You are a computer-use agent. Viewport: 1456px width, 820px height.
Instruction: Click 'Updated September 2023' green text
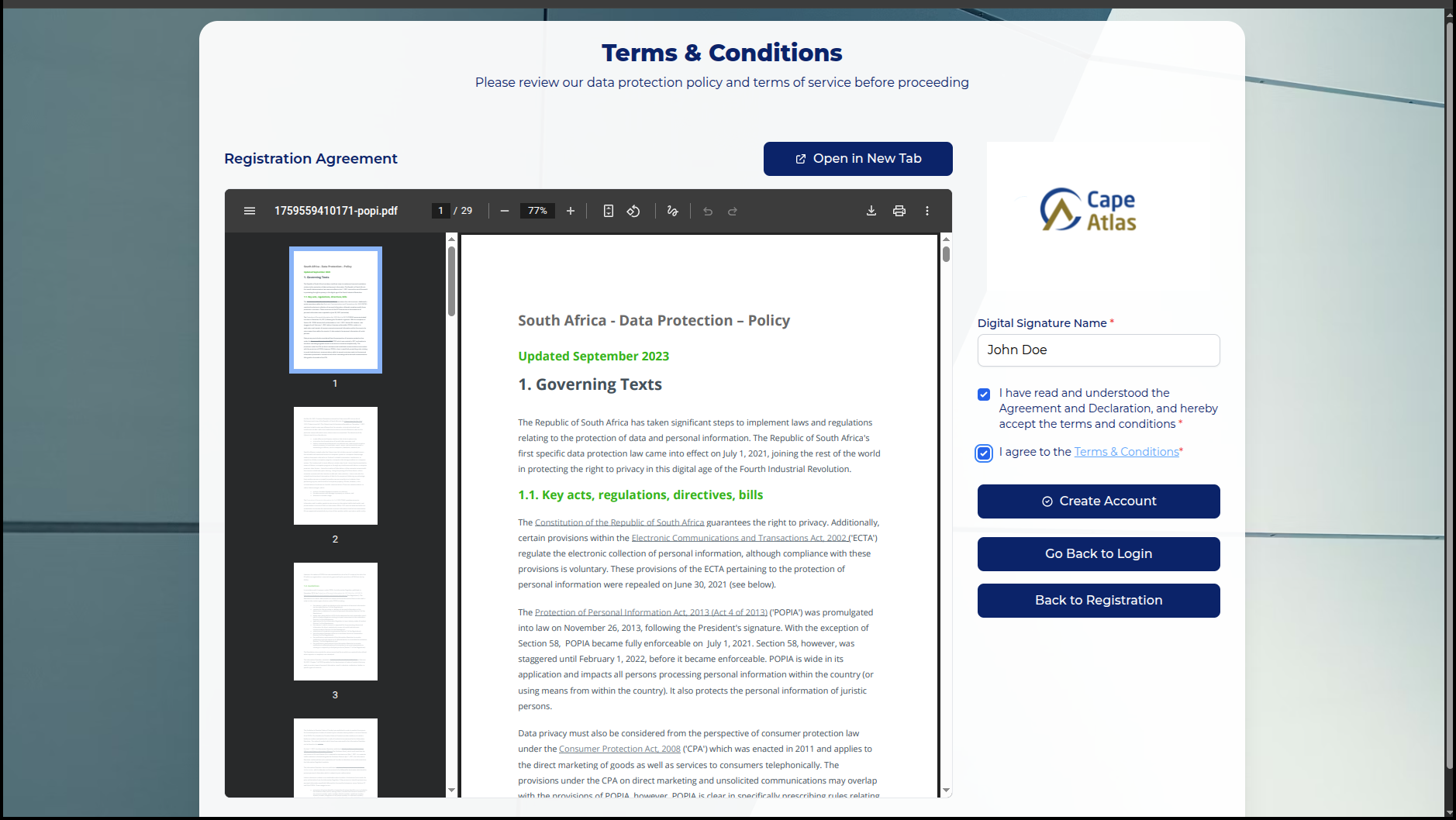(x=594, y=357)
